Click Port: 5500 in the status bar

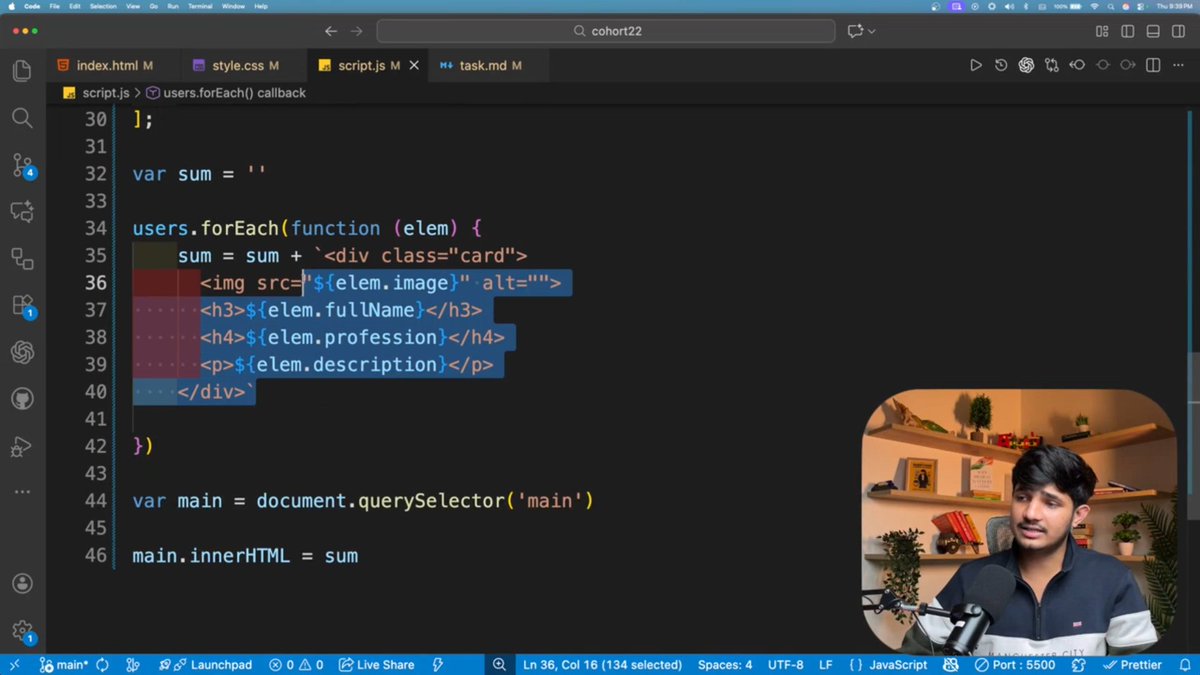[1017, 664]
